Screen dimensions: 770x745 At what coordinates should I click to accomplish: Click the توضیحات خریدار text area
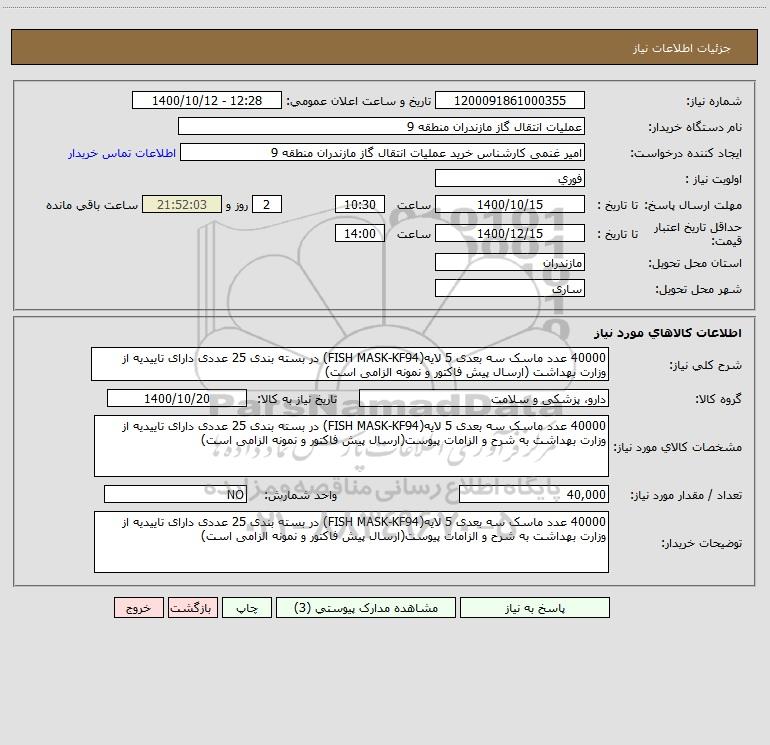point(351,542)
